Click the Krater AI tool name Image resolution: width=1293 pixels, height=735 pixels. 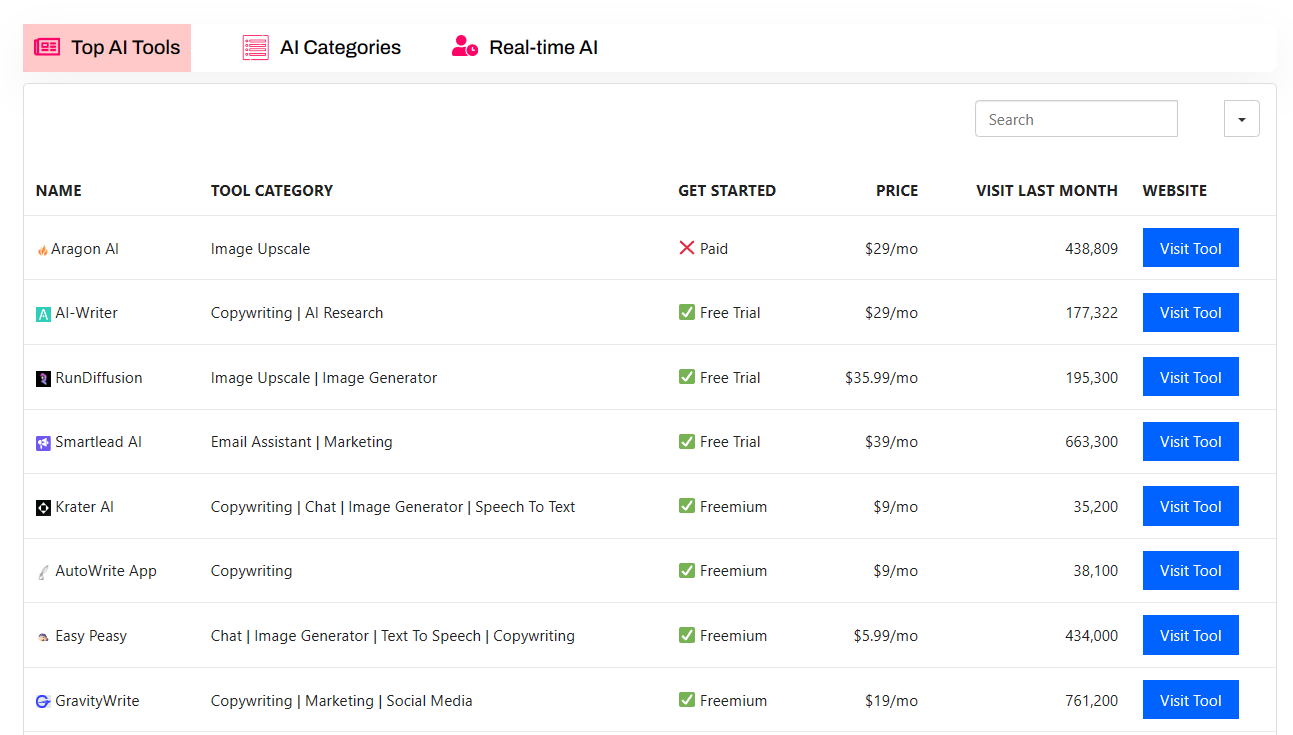84,507
